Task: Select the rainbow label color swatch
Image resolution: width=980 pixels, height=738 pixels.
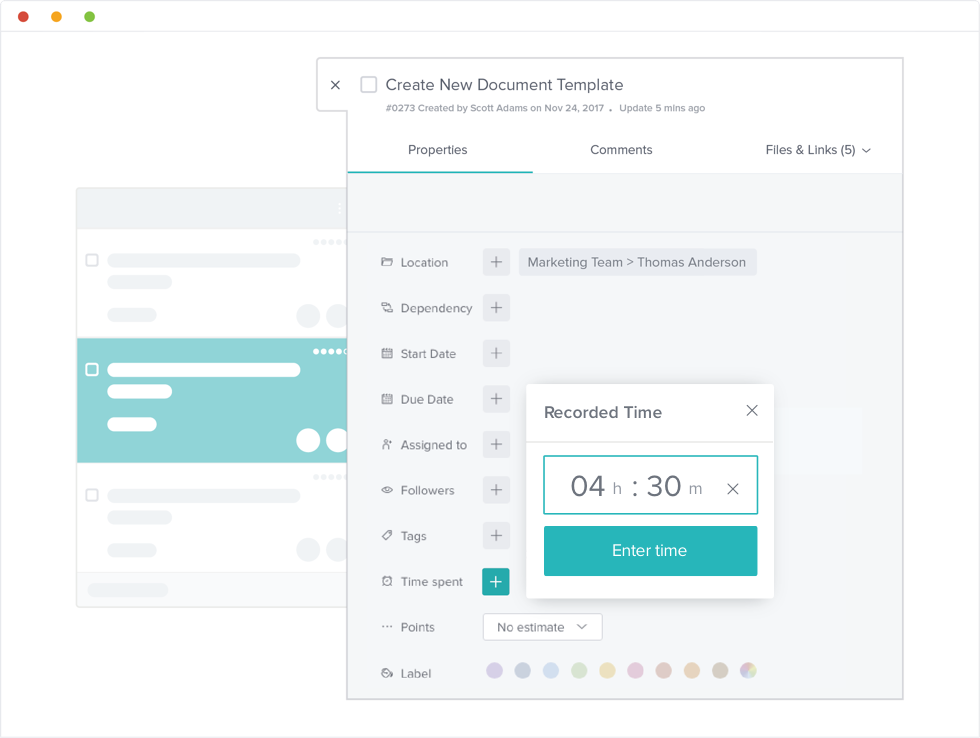Action: pos(747,671)
